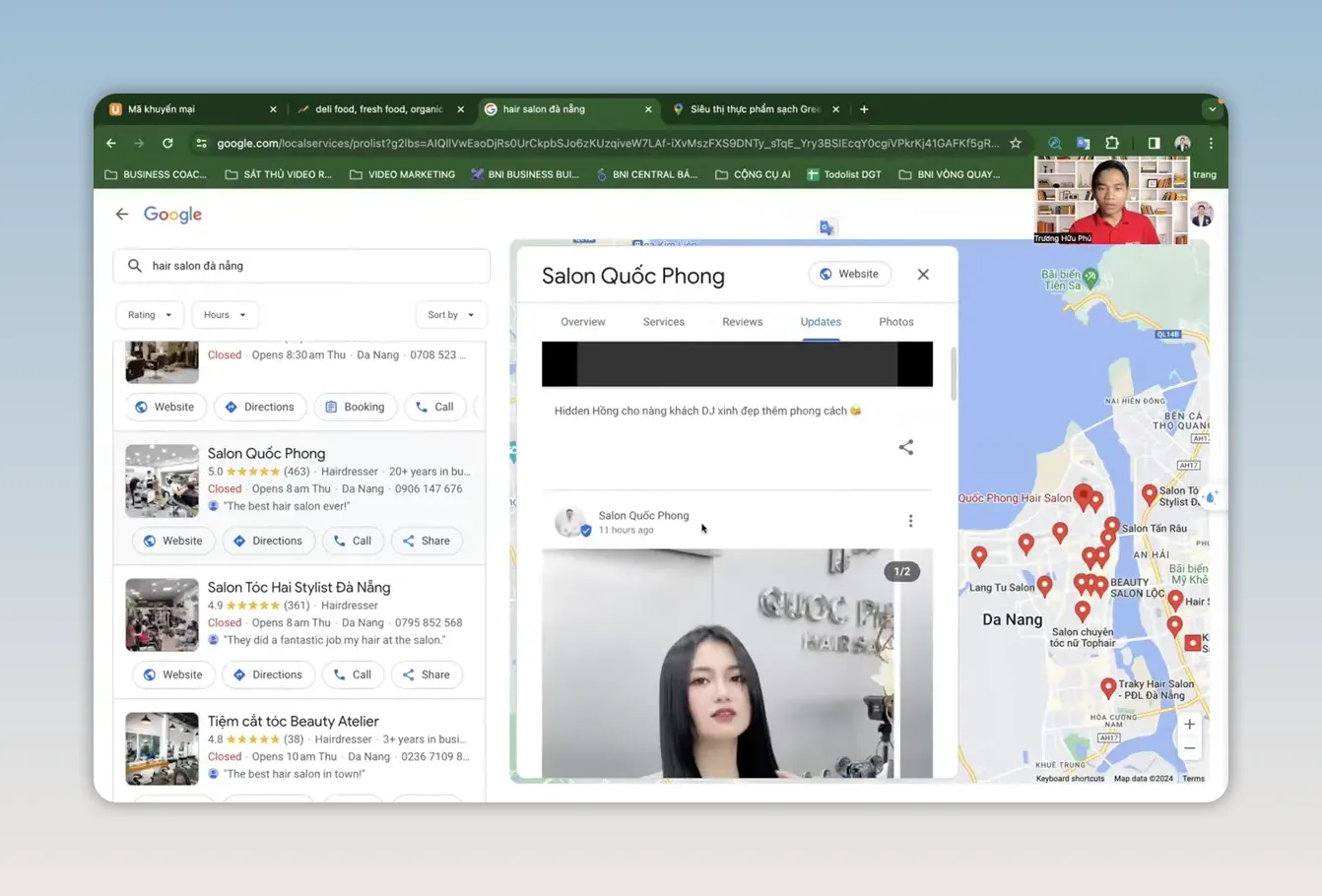Click the Salon Quốc Phong post avatar
1322x896 pixels.
click(571, 522)
